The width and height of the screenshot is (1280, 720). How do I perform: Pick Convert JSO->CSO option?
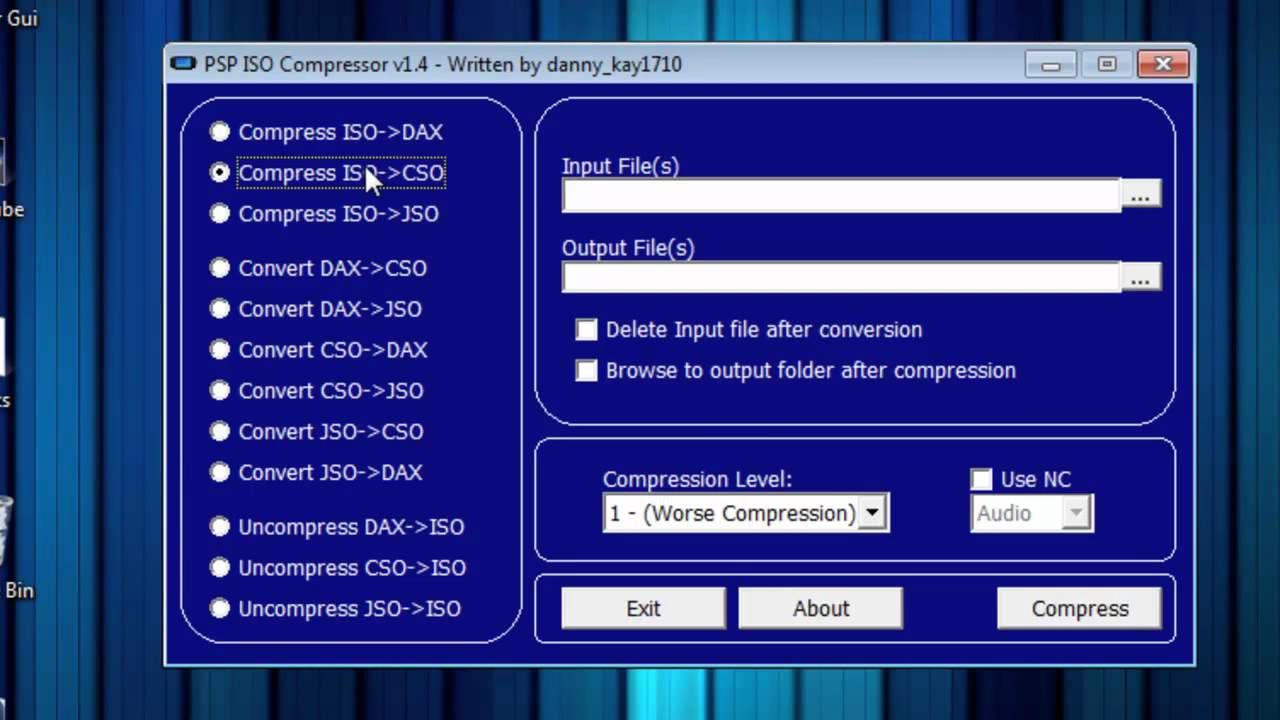coord(316,432)
